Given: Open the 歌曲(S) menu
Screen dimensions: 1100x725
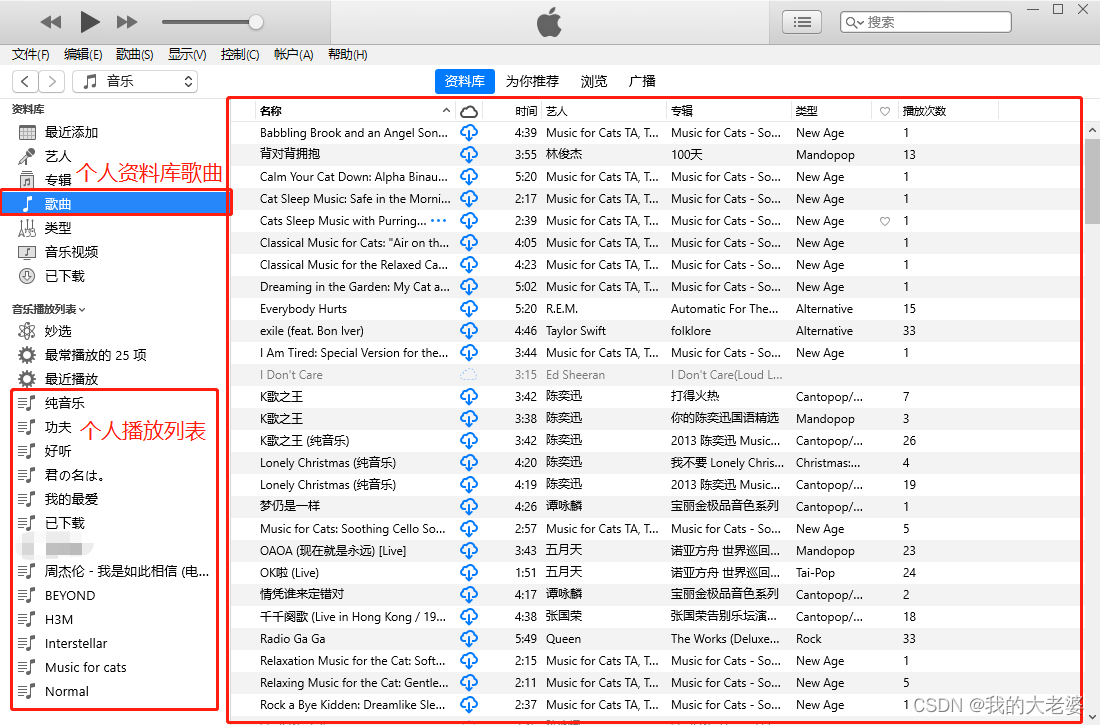Looking at the screenshot, I should (x=134, y=55).
